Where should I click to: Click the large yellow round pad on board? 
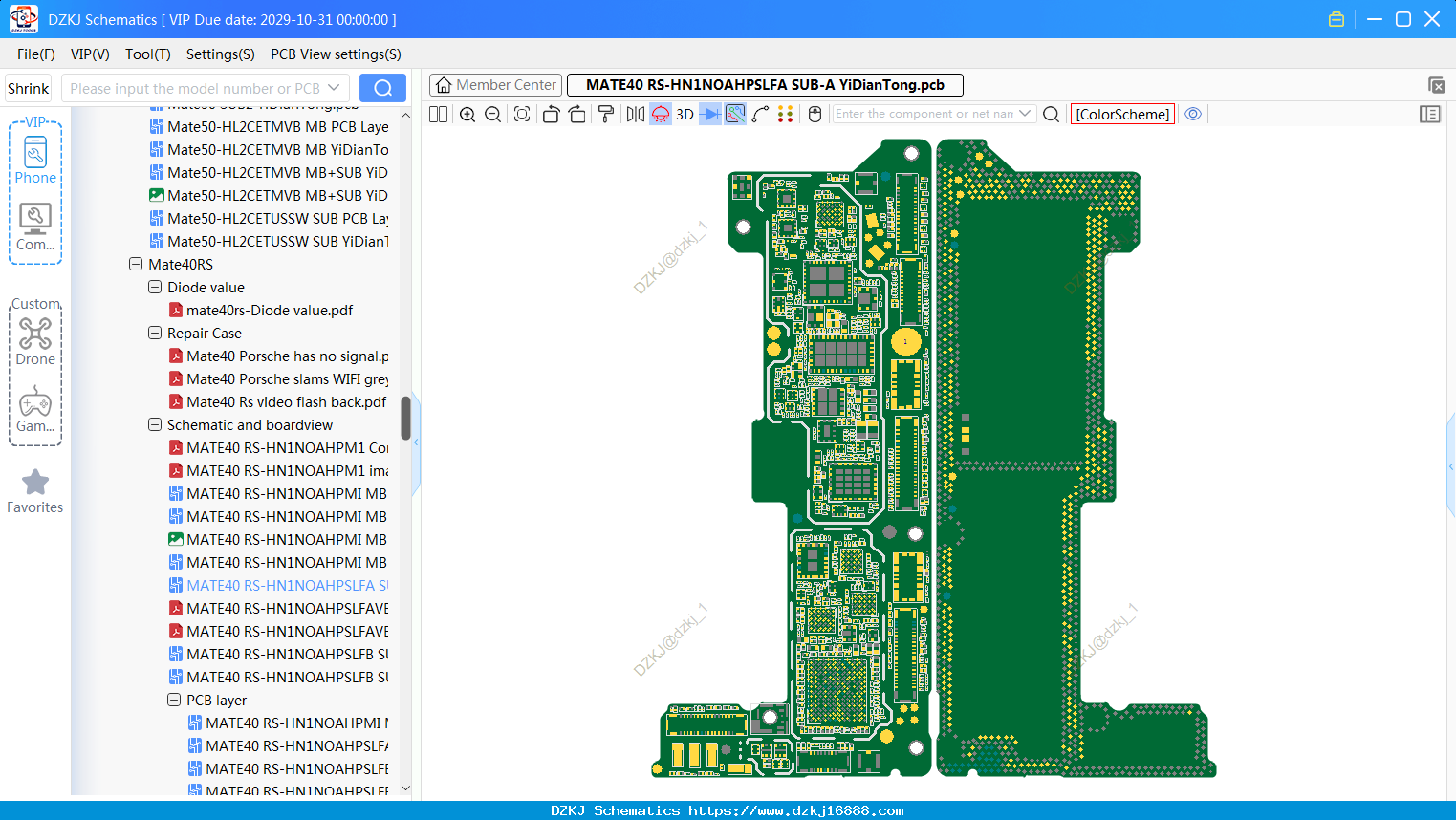click(x=905, y=340)
